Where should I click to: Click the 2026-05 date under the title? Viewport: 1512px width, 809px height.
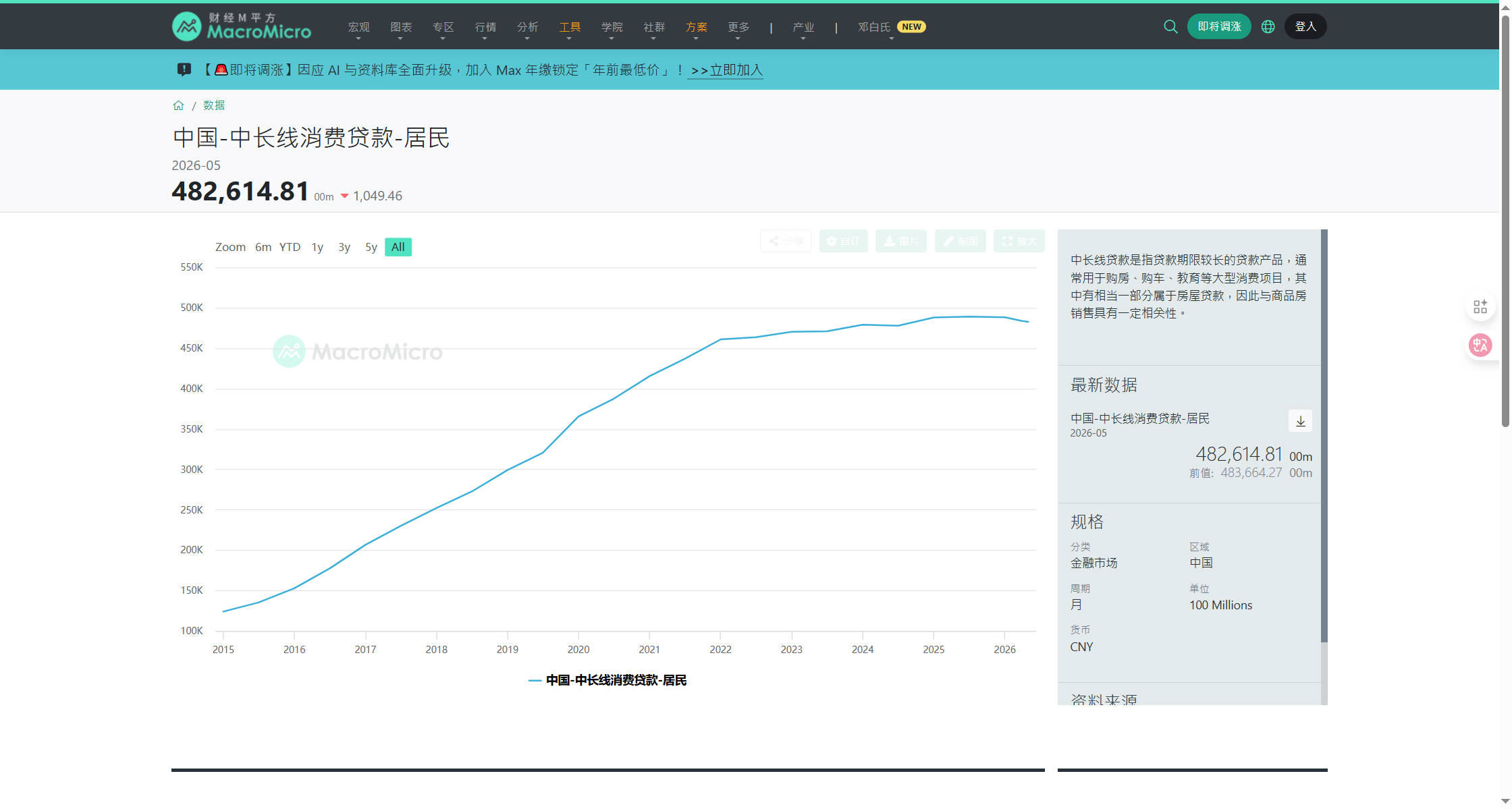click(196, 165)
